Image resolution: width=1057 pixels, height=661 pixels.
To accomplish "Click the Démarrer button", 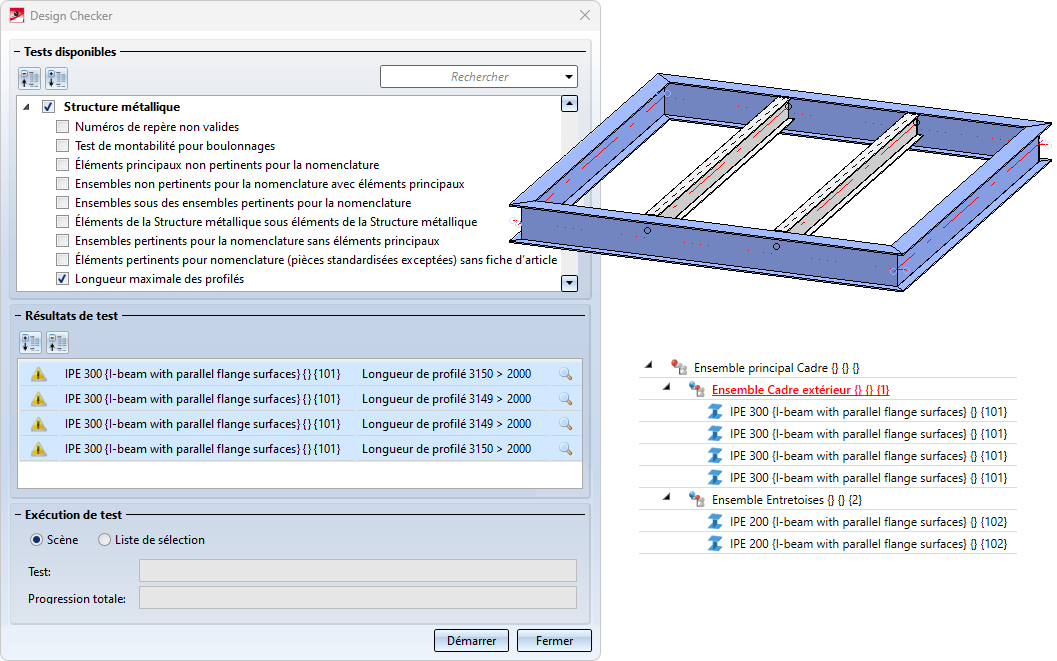I will pos(472,641).
